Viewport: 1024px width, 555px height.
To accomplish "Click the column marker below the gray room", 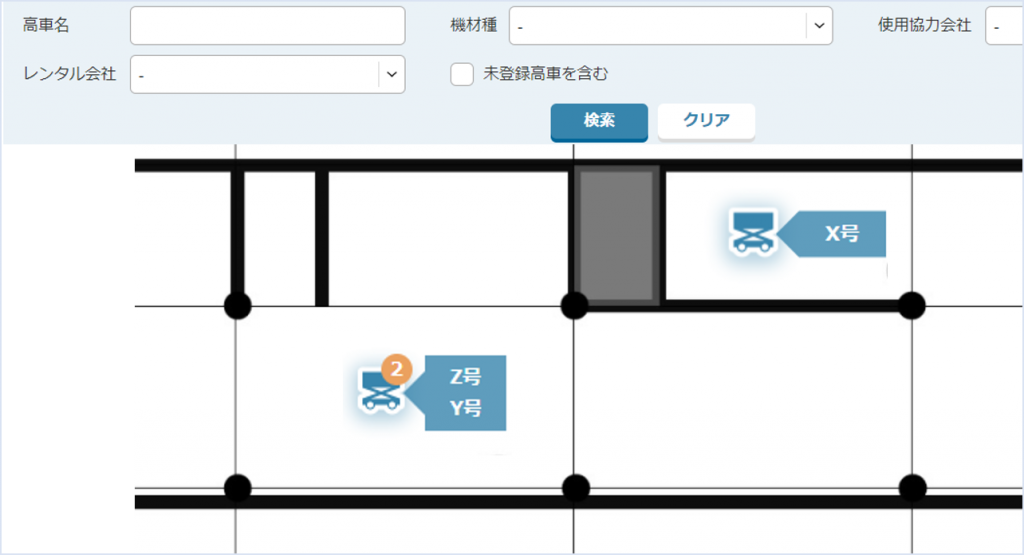I will pyautogui.click(x=574, y=306).
